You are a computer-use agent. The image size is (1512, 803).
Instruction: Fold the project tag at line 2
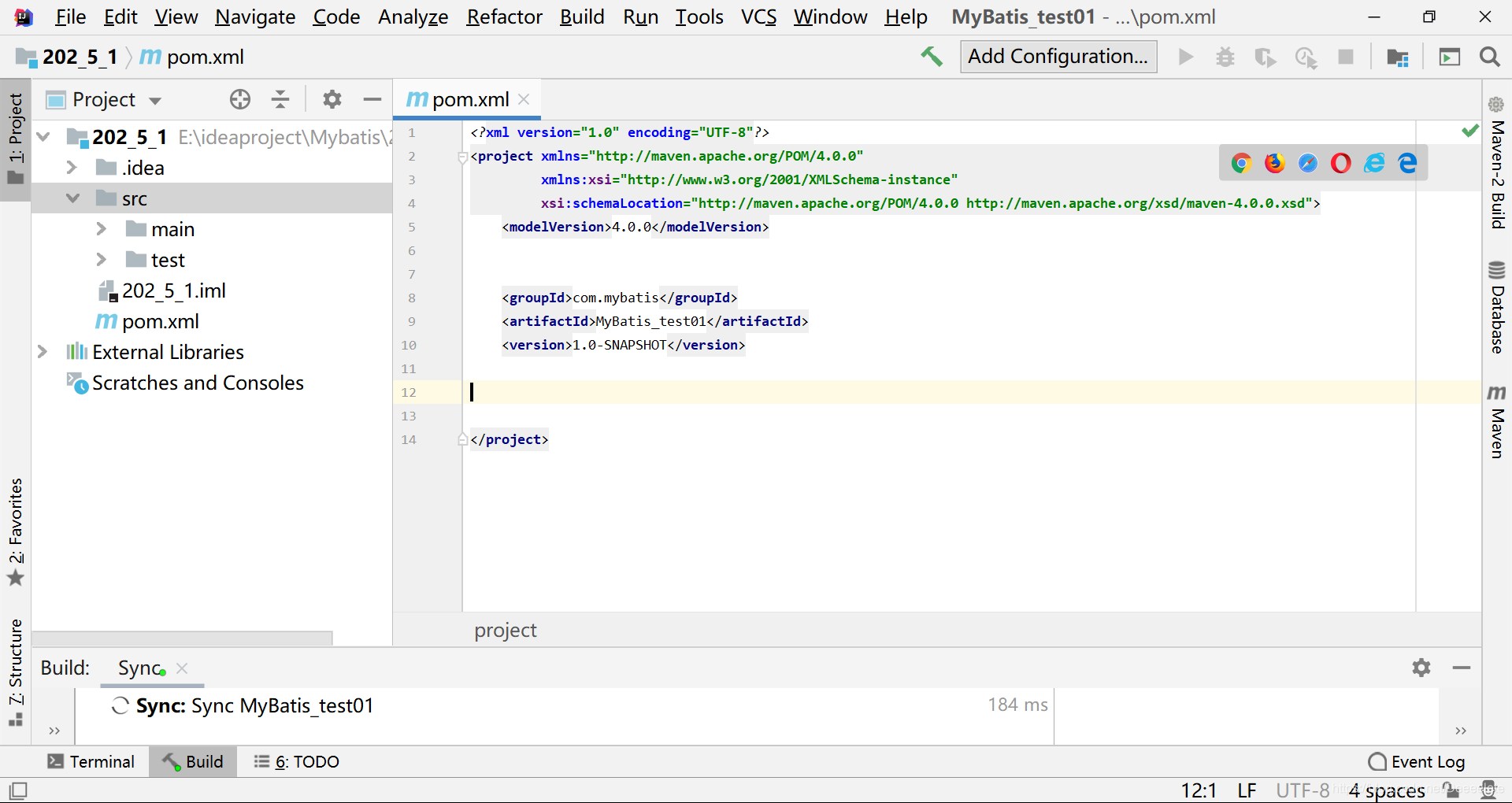pos(462,157)
